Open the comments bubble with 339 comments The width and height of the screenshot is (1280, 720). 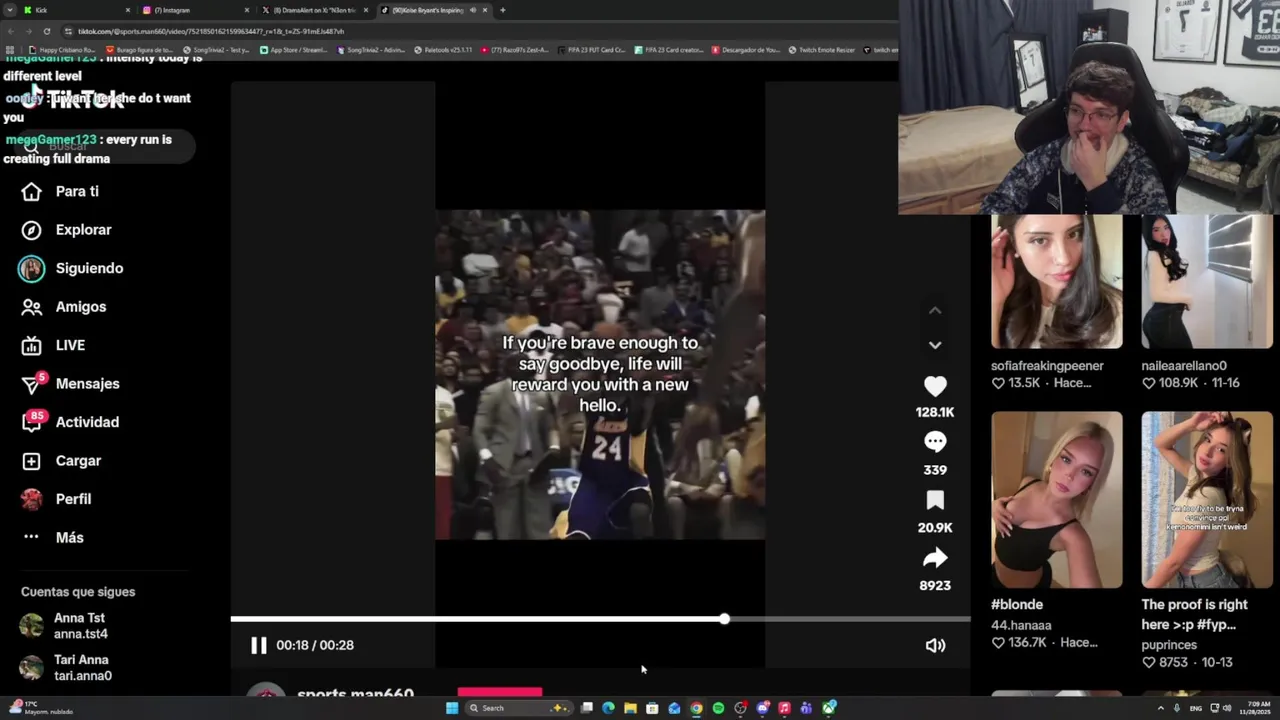[935, 442]
